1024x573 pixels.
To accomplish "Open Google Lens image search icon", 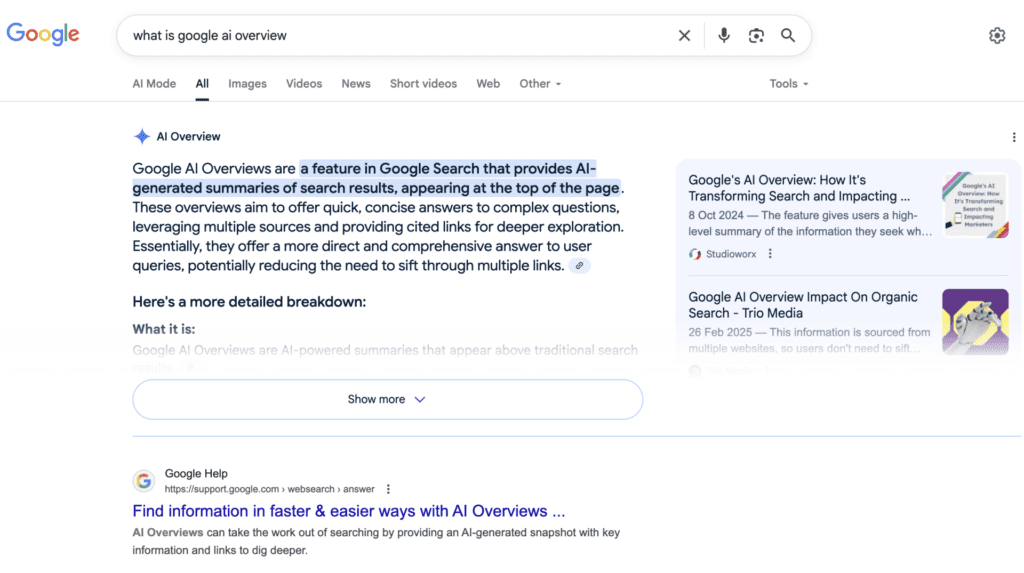I will 756,35.
